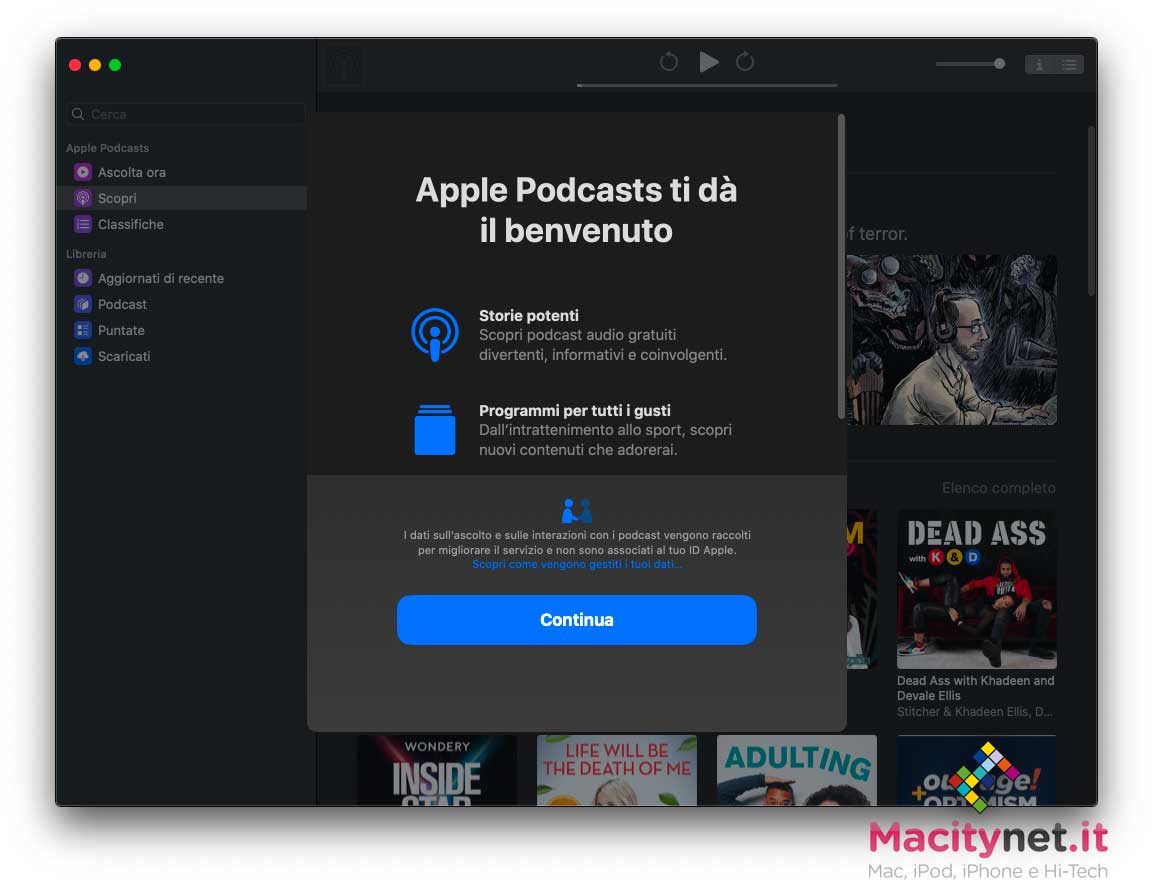Open Dead Ass podcast artwork
The image size is (1153, 880).
pos(977,589)
